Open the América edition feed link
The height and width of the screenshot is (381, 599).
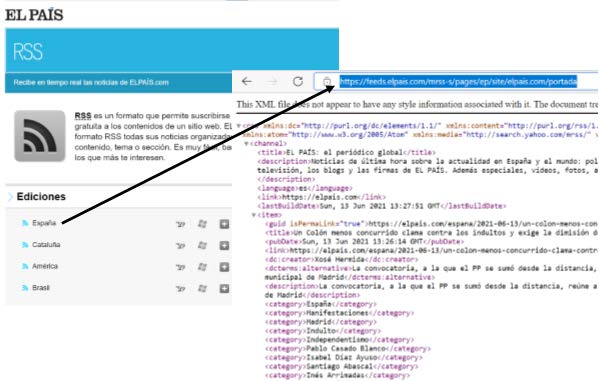click(45, 266)
